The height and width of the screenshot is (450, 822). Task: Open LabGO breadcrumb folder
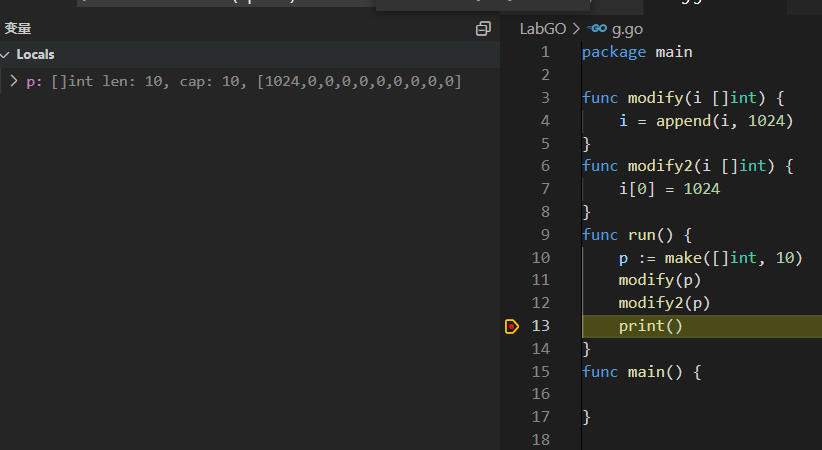click(543, 29)
